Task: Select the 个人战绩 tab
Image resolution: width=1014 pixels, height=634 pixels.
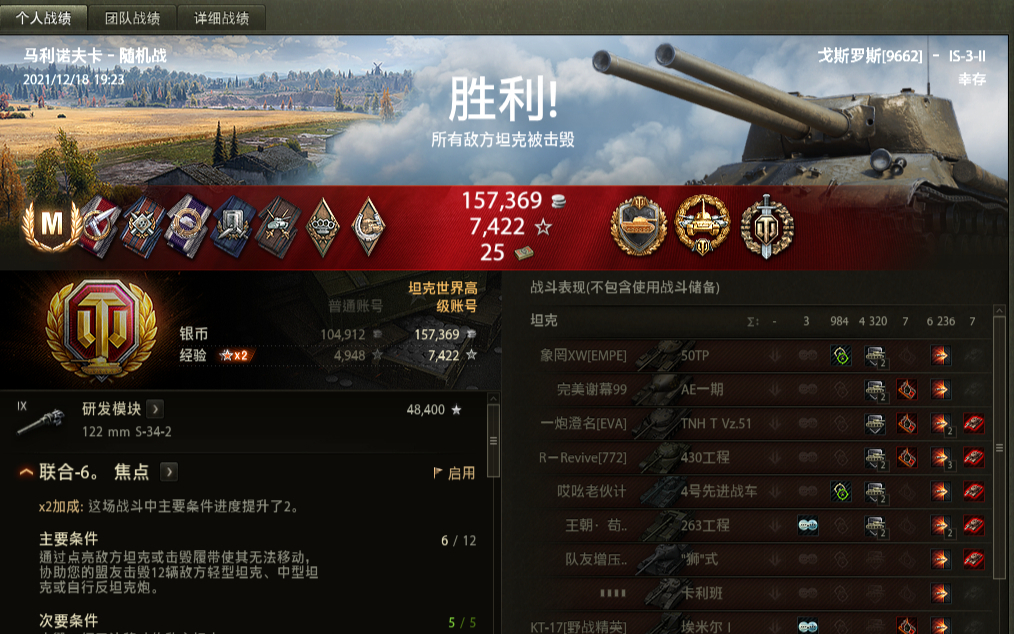Action: click(x=43, y=18)
